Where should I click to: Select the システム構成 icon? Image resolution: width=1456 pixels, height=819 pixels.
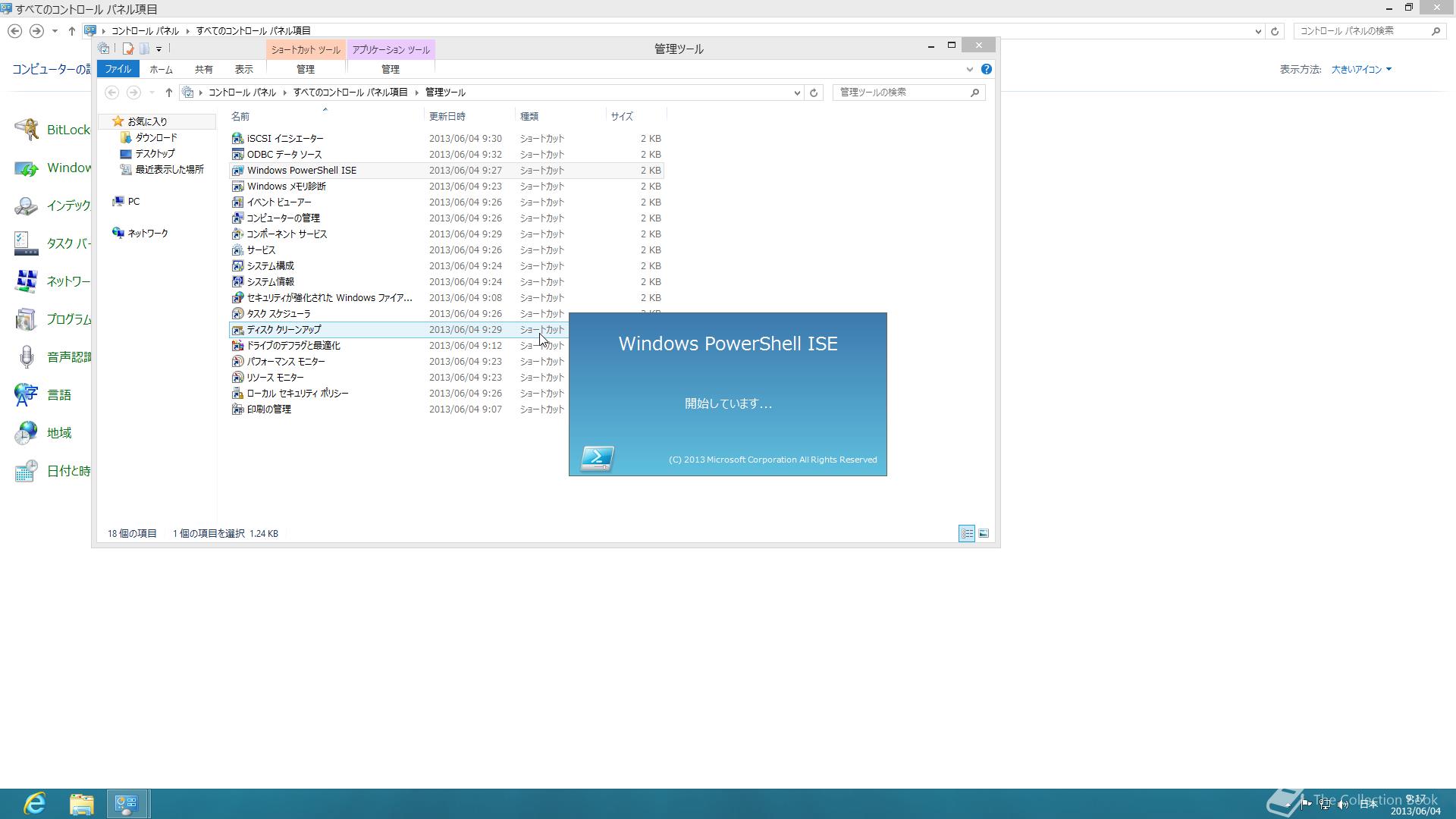(237, 266)
